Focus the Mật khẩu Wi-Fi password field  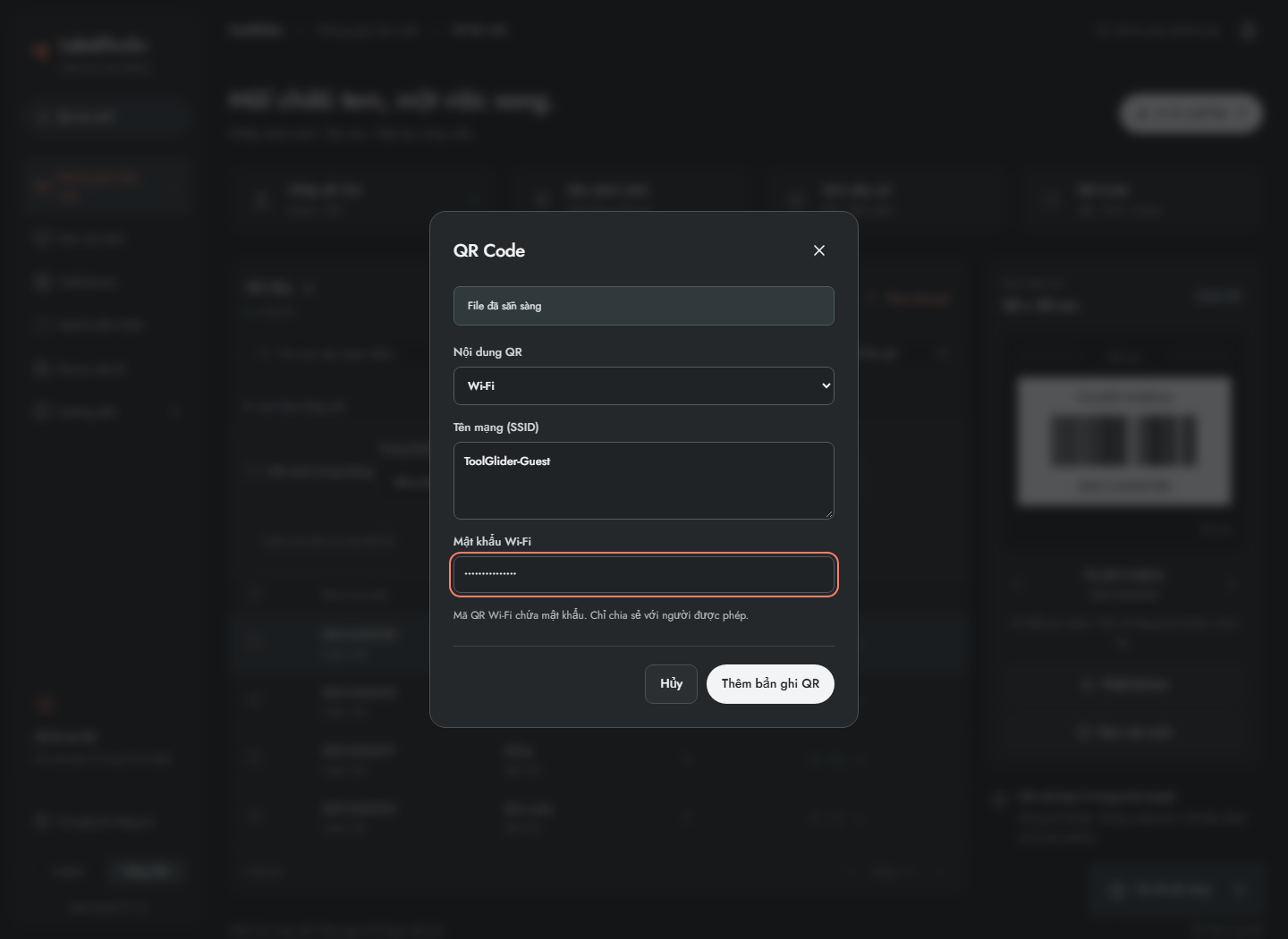[644, 574]
